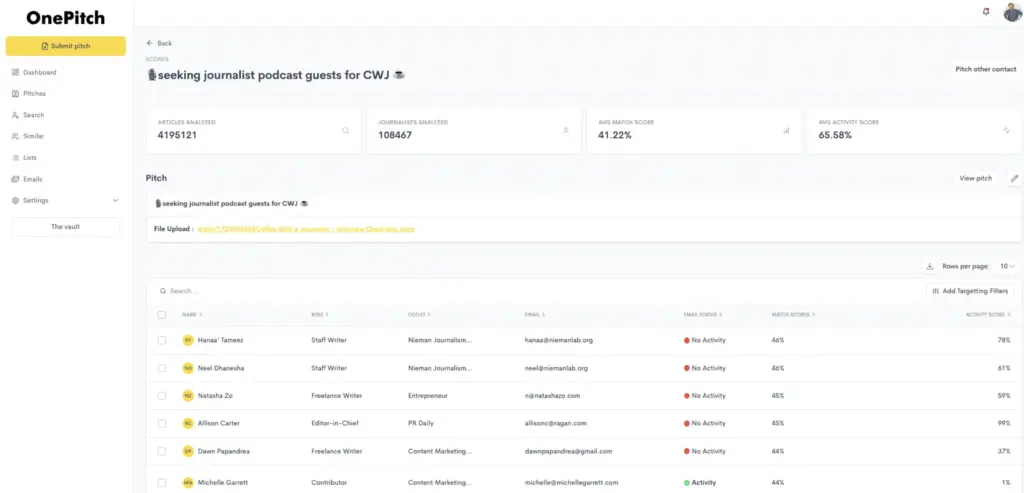The image size is (1024, 493).
Task: Select Allison Carter row checkbox
Action: coord(162,423)
